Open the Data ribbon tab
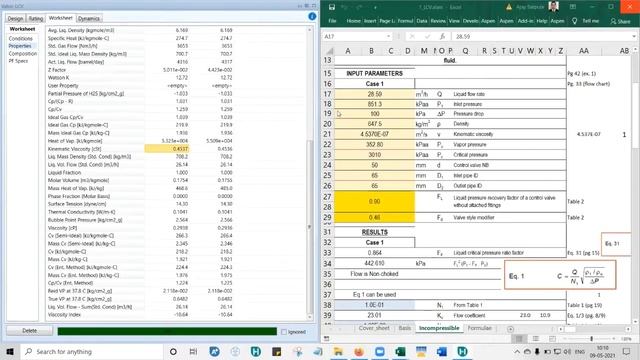 [422, 21]
